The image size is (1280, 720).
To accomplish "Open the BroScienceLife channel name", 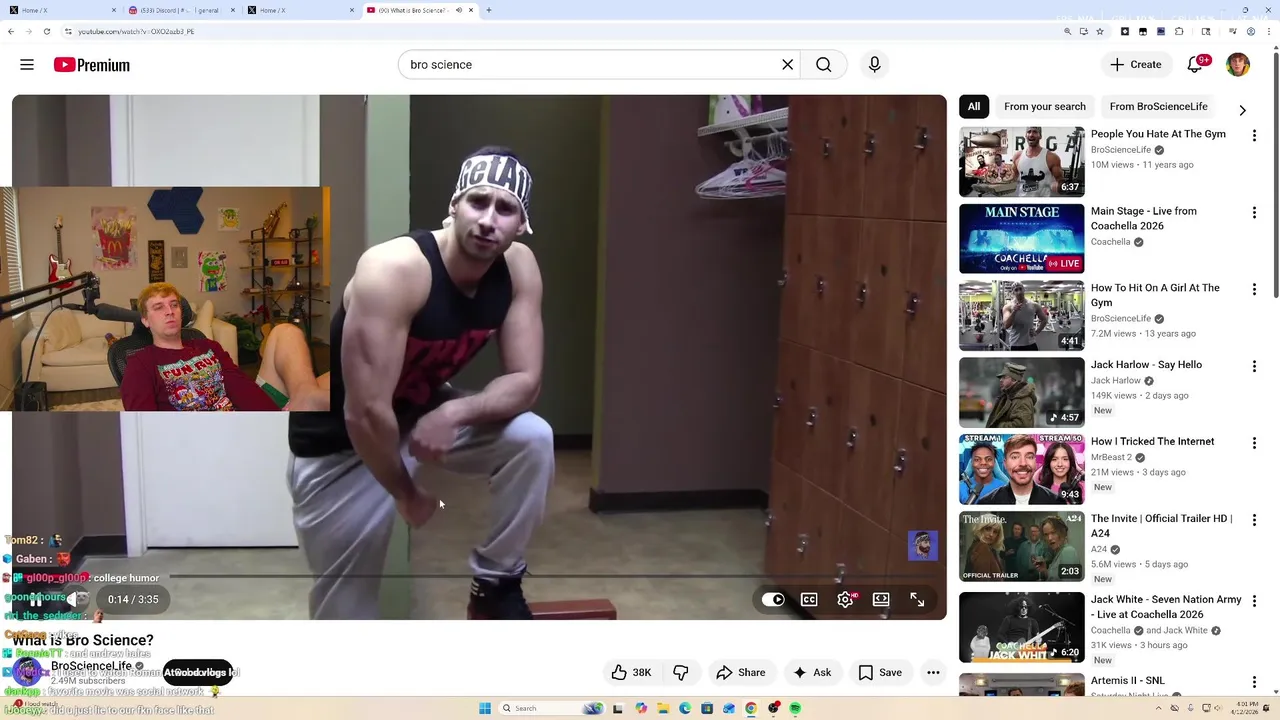I will click(x=91, y=666).
